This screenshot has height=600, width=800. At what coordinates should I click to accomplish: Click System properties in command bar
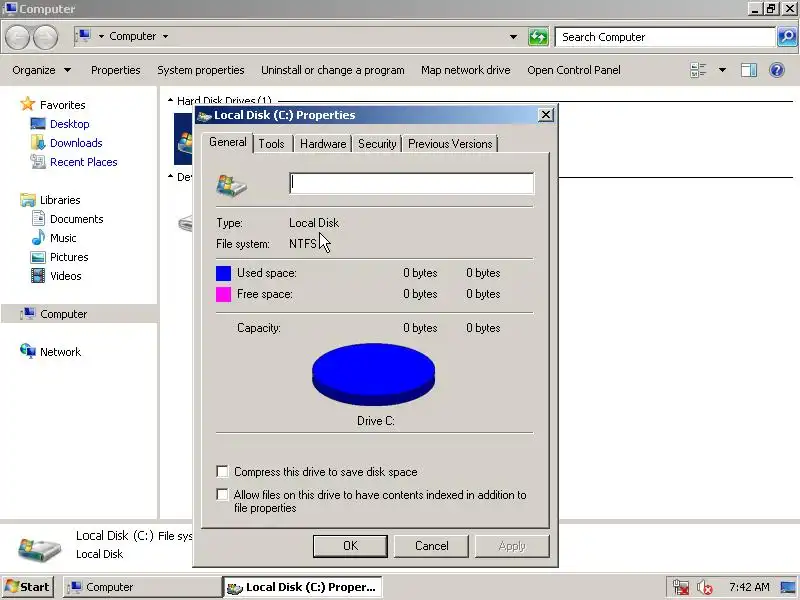201,70
